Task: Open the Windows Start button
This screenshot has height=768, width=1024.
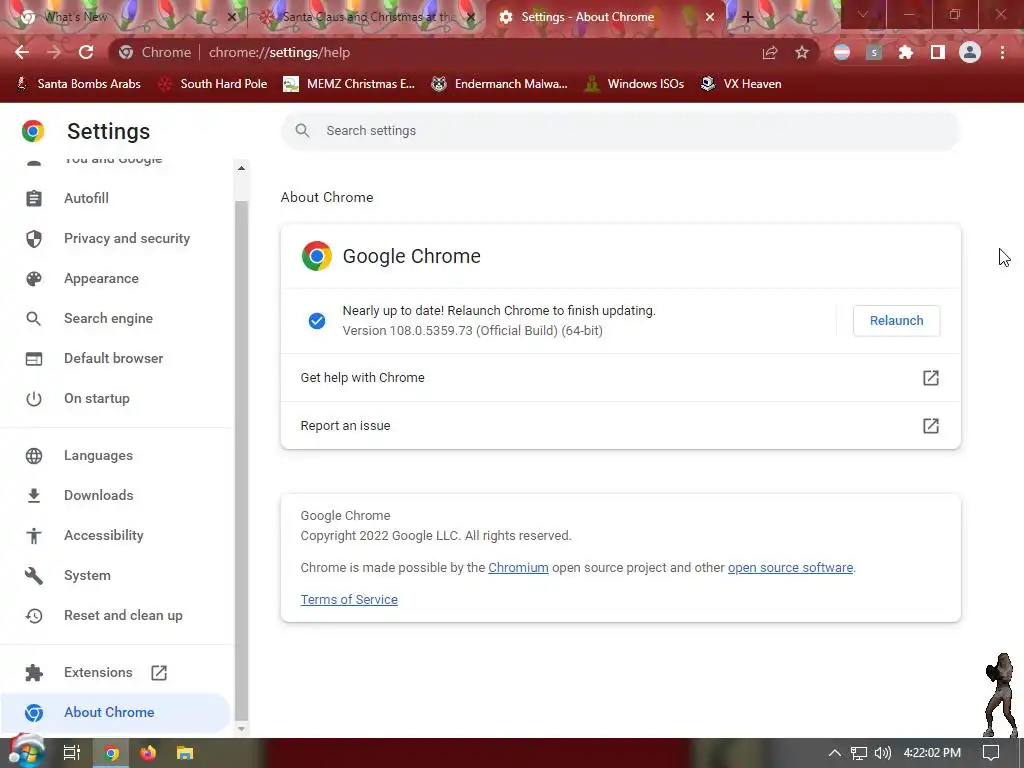Action: coord(26,752)
